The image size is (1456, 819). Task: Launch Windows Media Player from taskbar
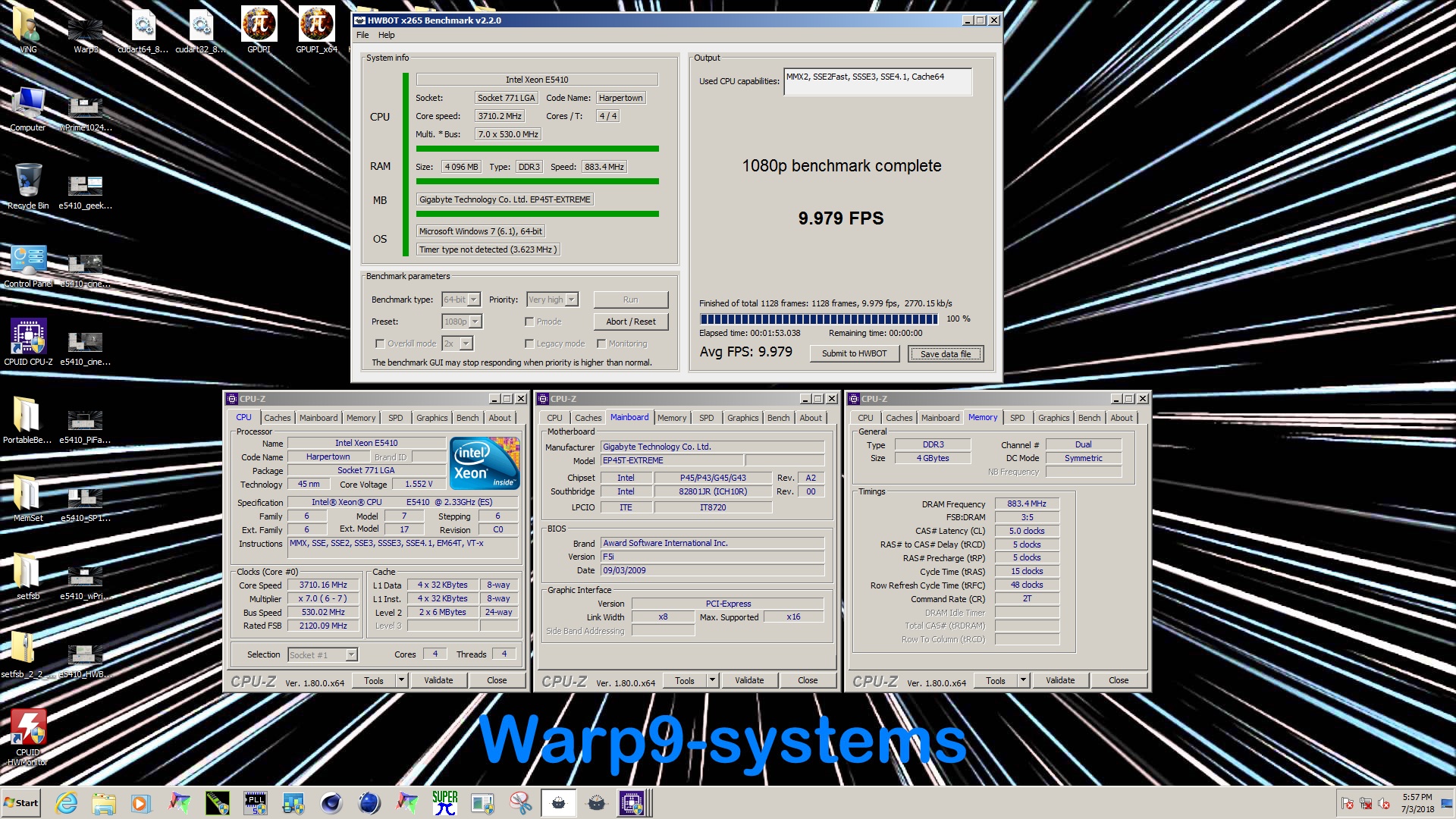click(141, 802)
